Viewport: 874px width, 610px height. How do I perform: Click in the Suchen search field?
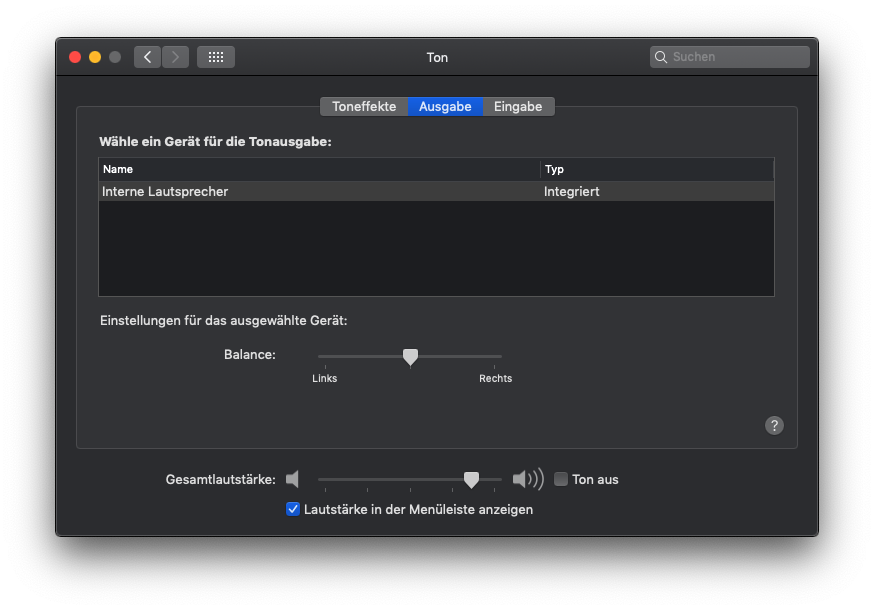736,57
